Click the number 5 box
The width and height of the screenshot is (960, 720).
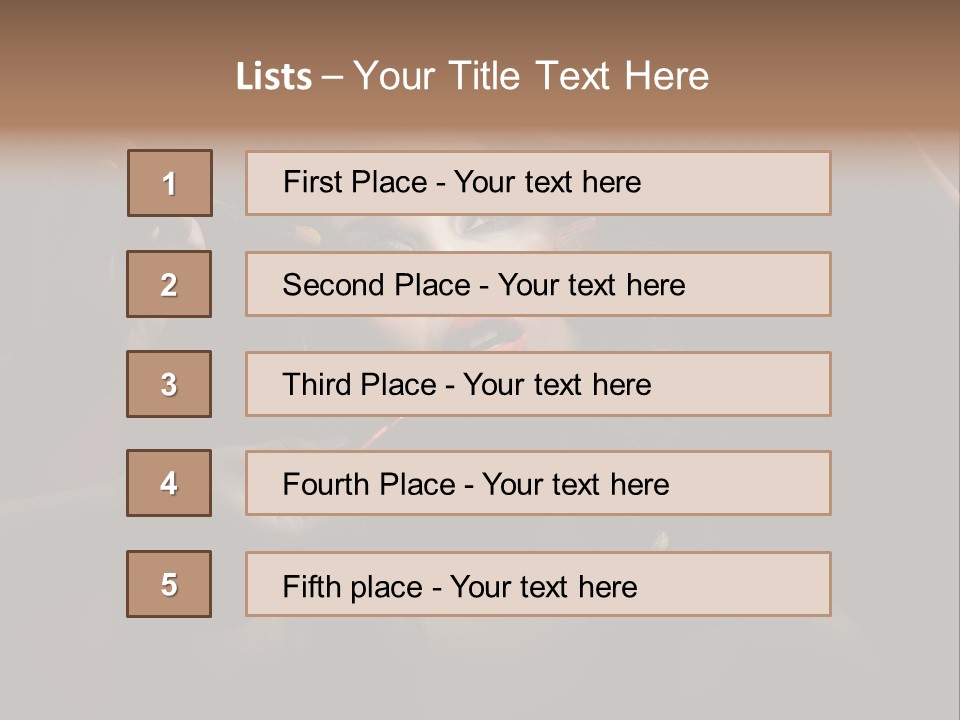[169, 584]
